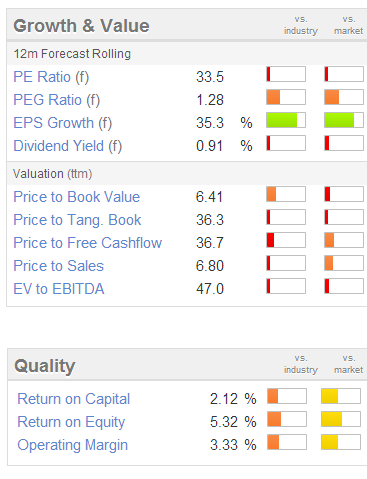
Task: Open the Dividend Yield (f) link
Action: coord(68,146)
